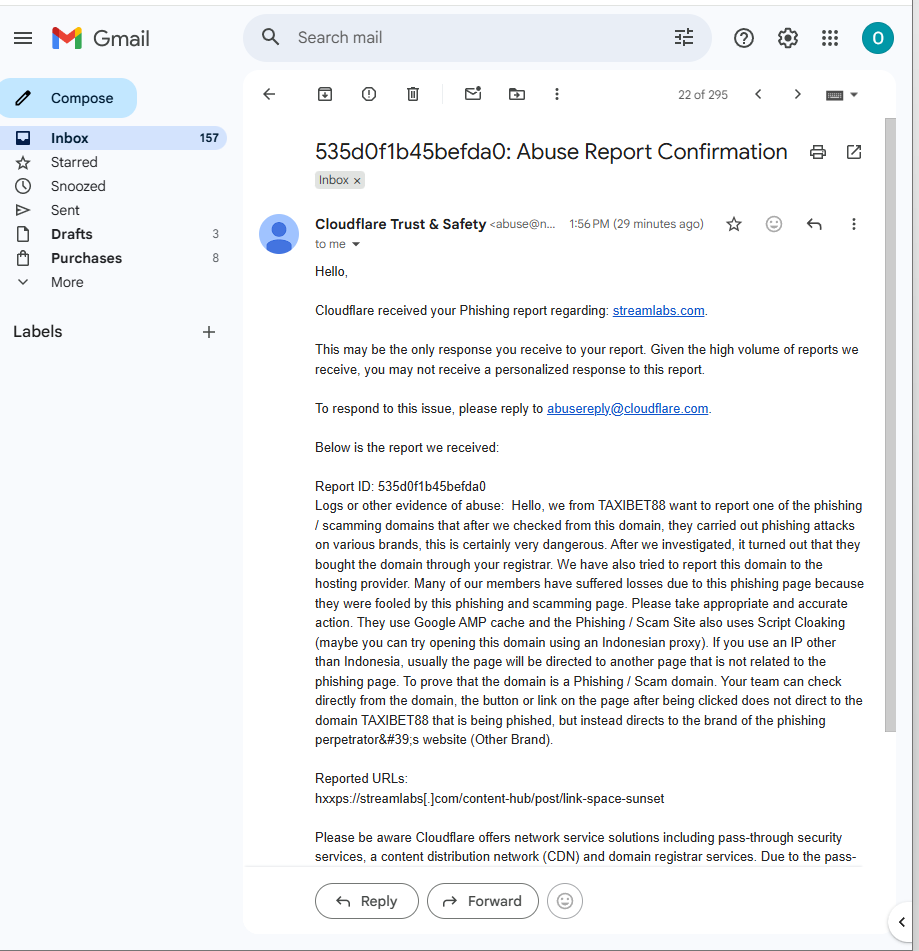919x951 pixels.
Task: Reply using the header arrow icon
Action: [814, 224]
